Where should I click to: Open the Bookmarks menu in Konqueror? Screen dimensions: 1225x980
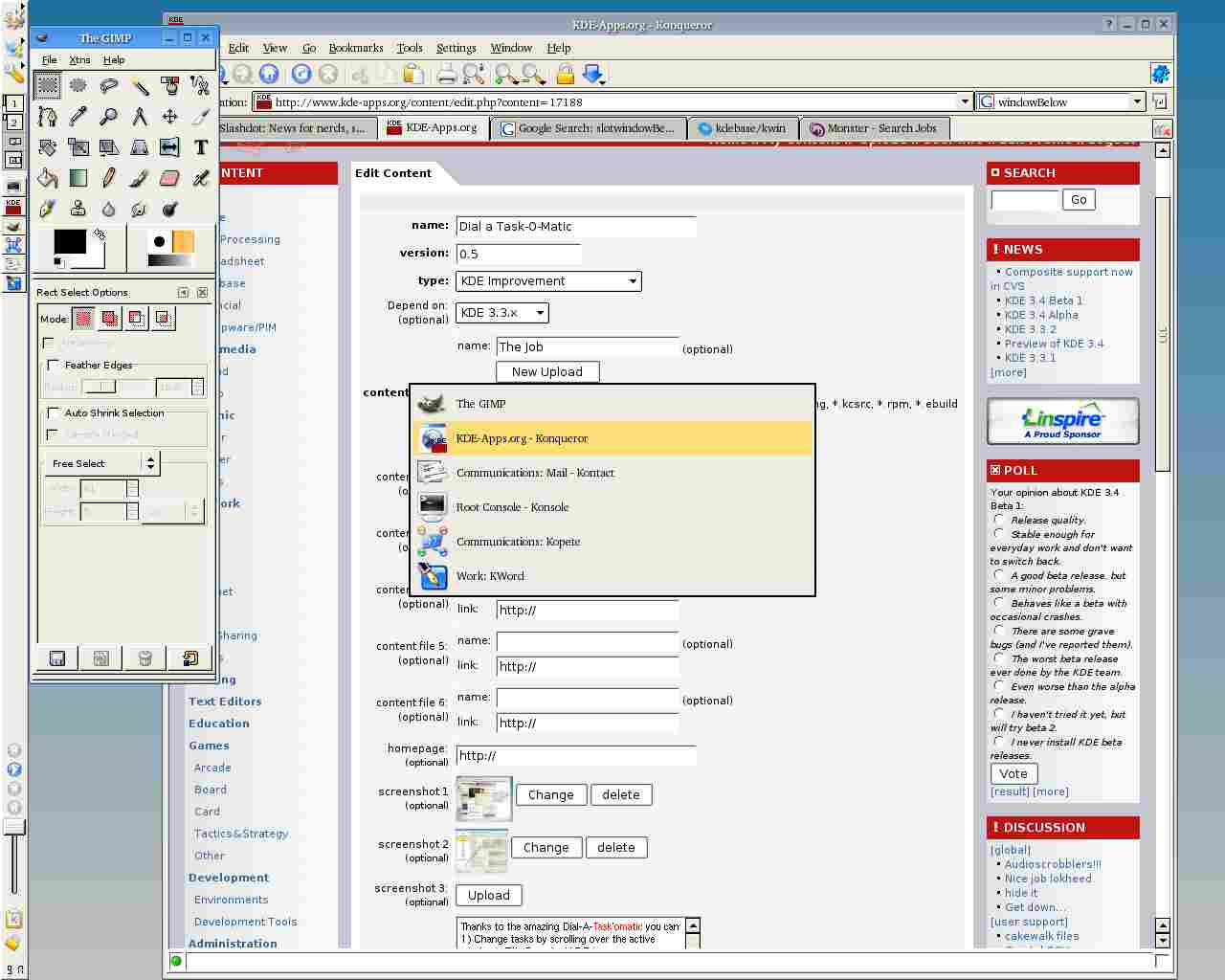356,48
